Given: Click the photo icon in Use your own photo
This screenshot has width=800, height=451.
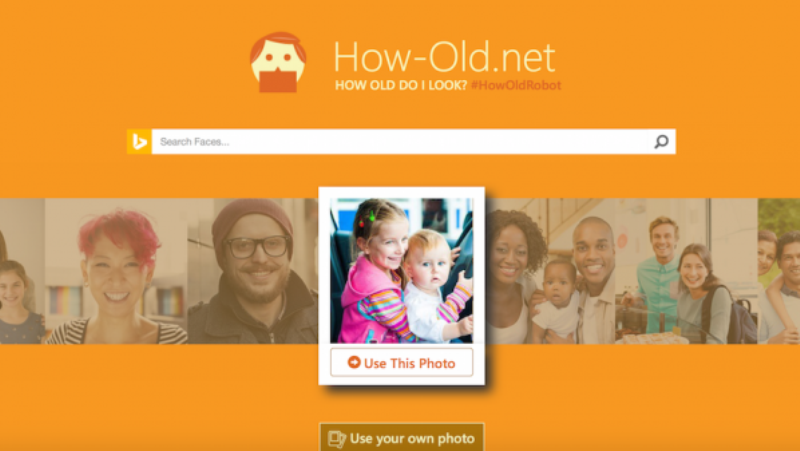Looking at the screenshot, I should [337, 439].
